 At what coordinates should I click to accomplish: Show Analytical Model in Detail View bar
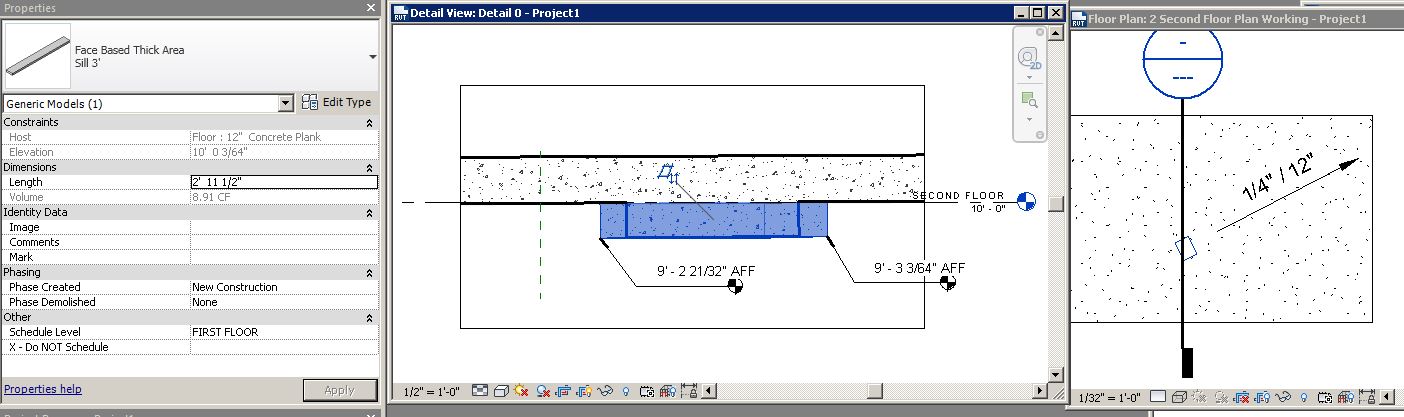click(668, 391)
